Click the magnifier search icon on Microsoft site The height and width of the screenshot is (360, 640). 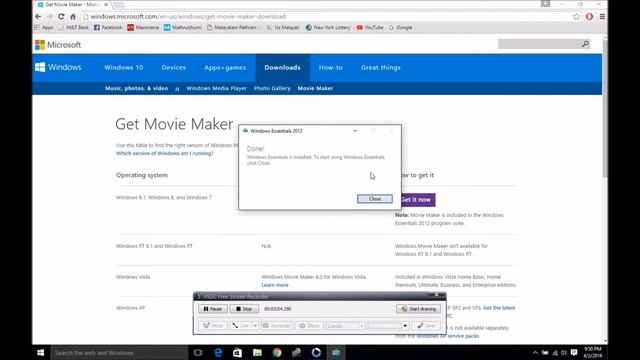click(x=585, y=44)
